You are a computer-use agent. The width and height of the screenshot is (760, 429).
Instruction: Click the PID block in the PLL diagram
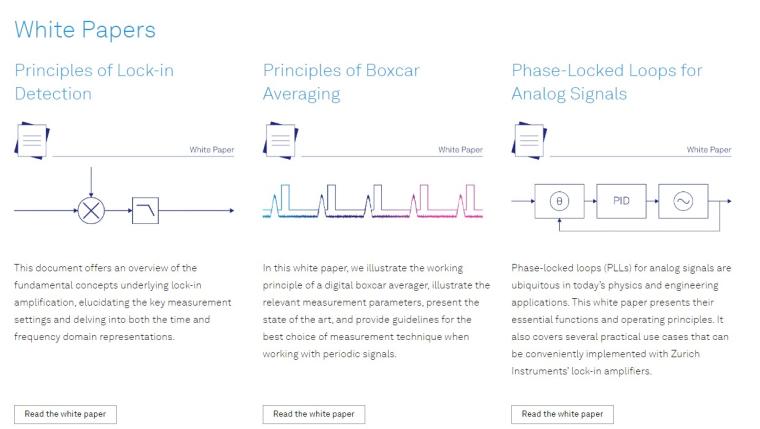click(621, 201)
